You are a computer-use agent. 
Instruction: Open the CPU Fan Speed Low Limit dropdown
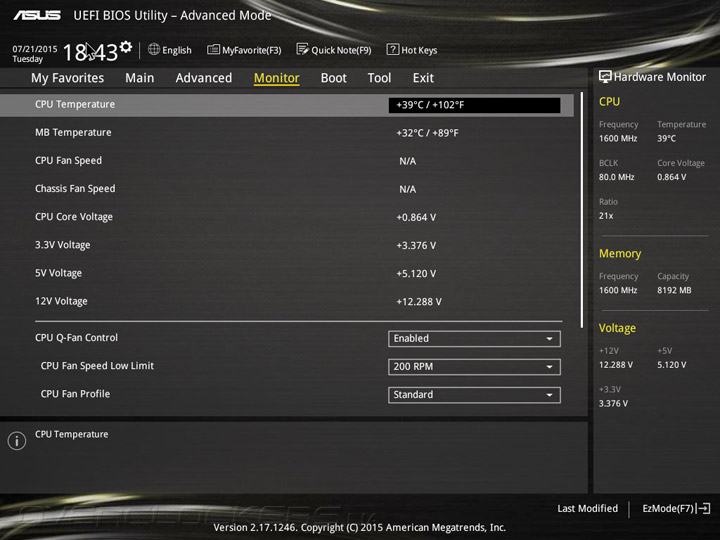(x=474, y=366)
